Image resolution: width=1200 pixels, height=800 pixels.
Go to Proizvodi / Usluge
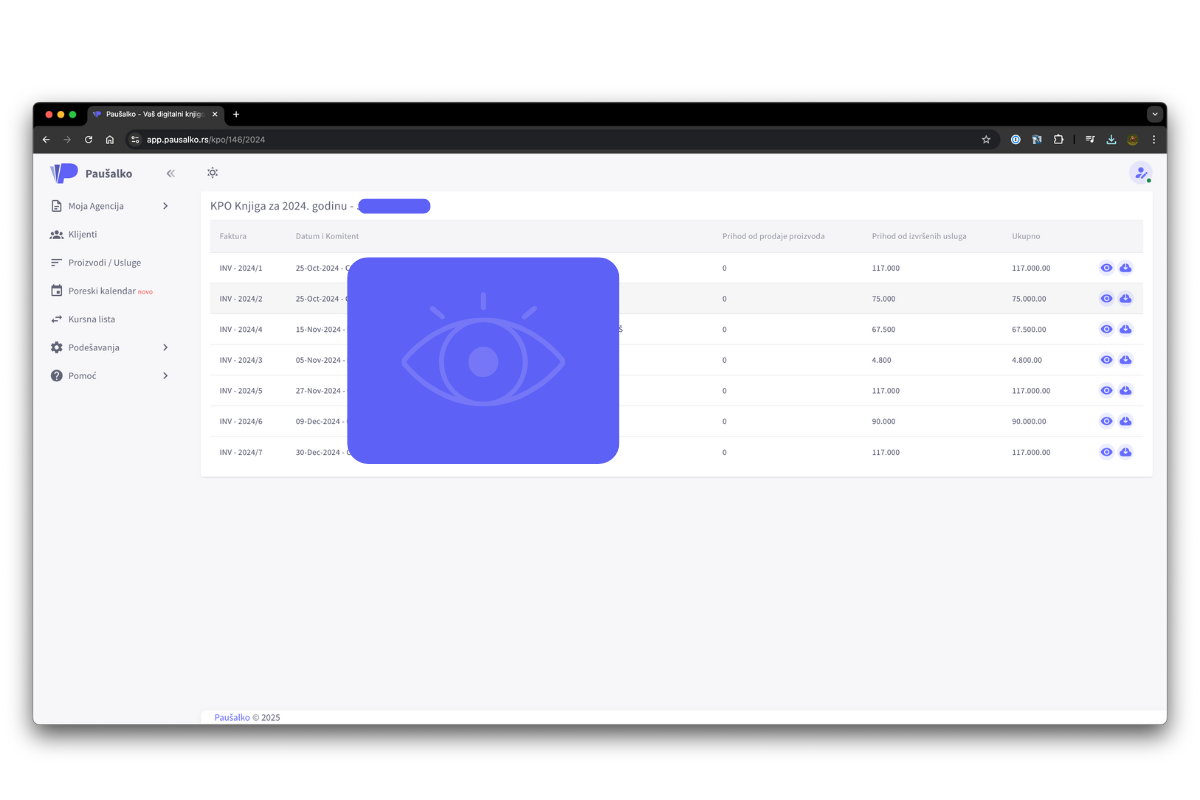pos(104,262)
